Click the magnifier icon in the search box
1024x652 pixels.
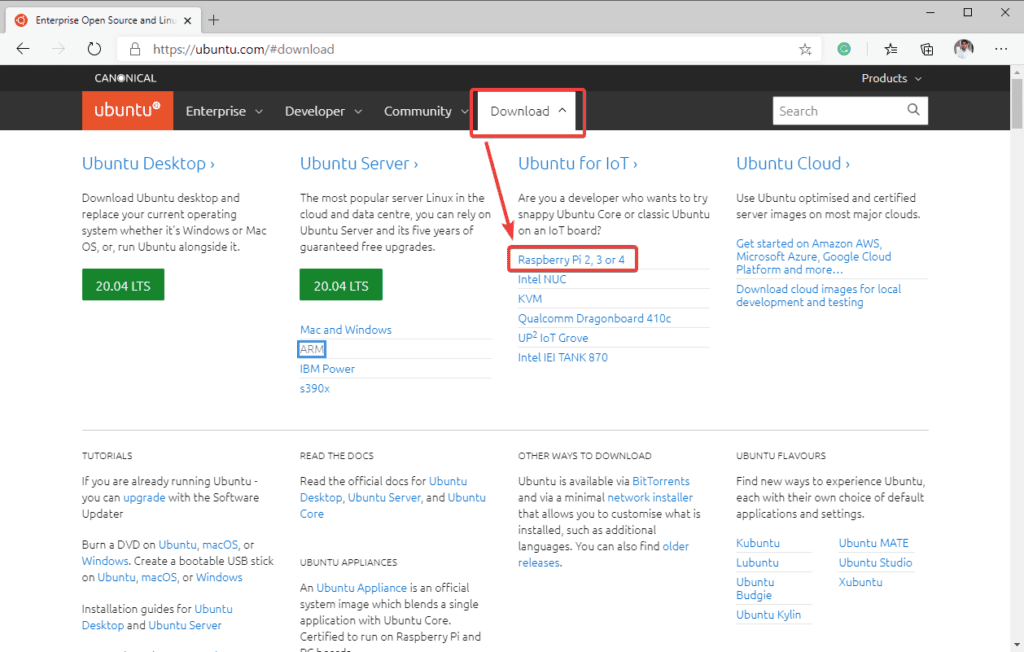click(913, 111)
